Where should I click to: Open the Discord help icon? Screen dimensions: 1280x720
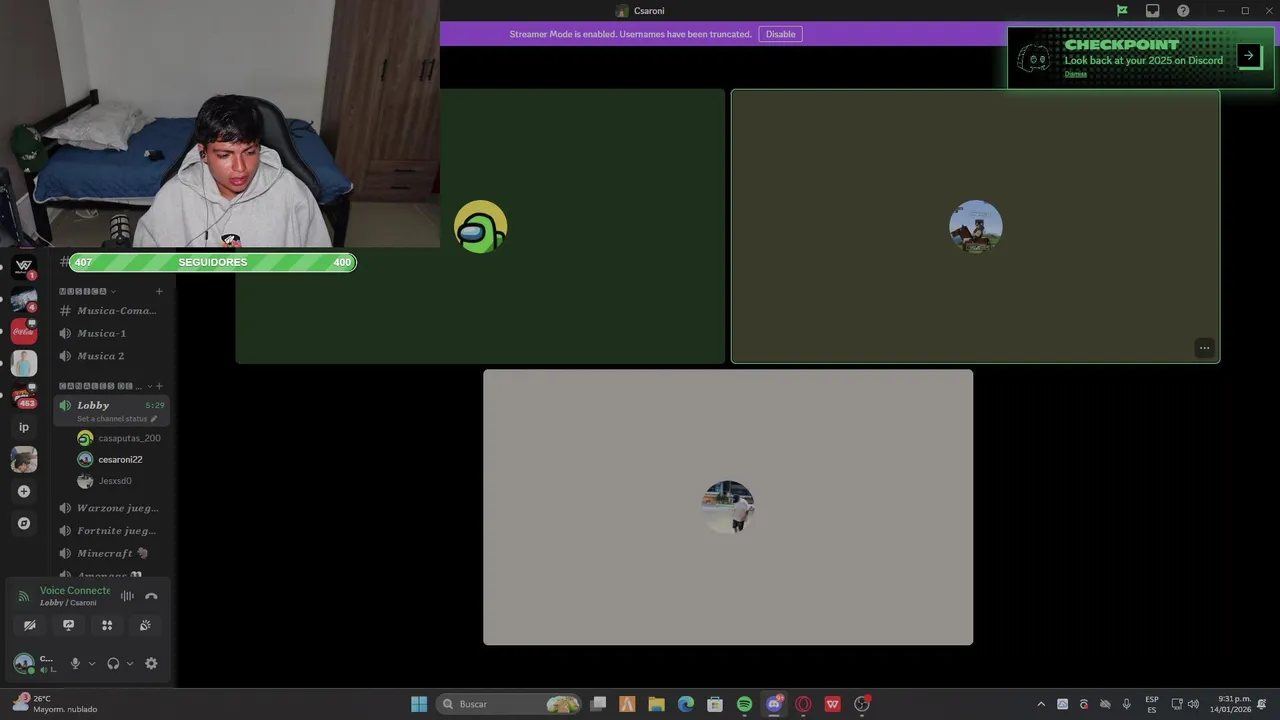(1183, 11)
